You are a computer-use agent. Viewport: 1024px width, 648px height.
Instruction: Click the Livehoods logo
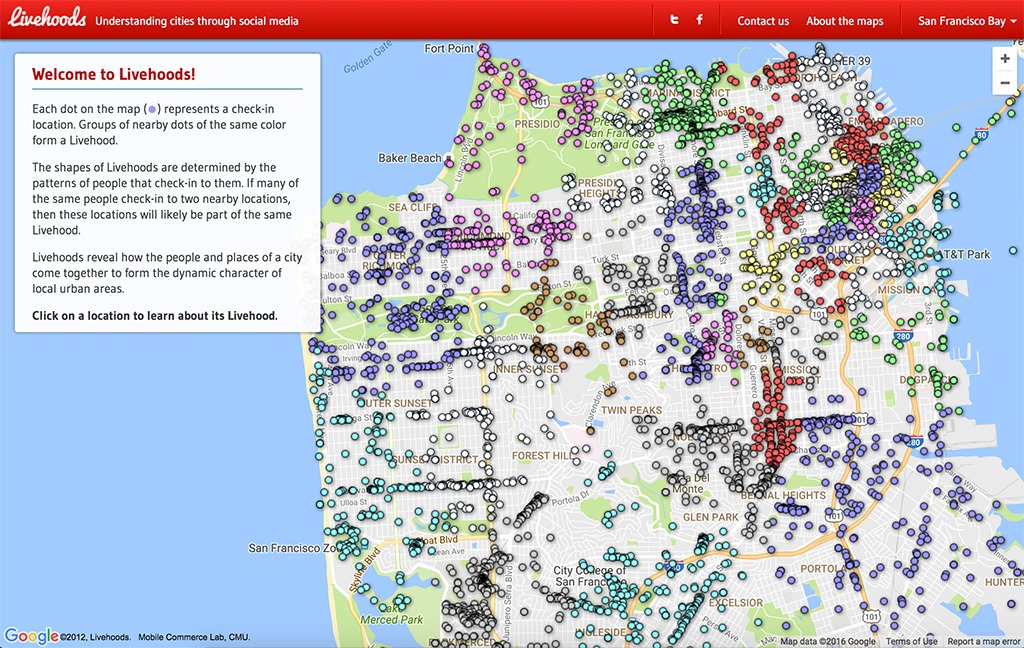(x=47, y=18)
